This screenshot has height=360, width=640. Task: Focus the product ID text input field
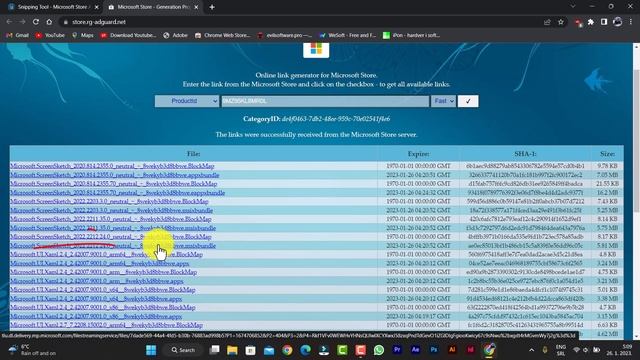click(x=325, y=101)
